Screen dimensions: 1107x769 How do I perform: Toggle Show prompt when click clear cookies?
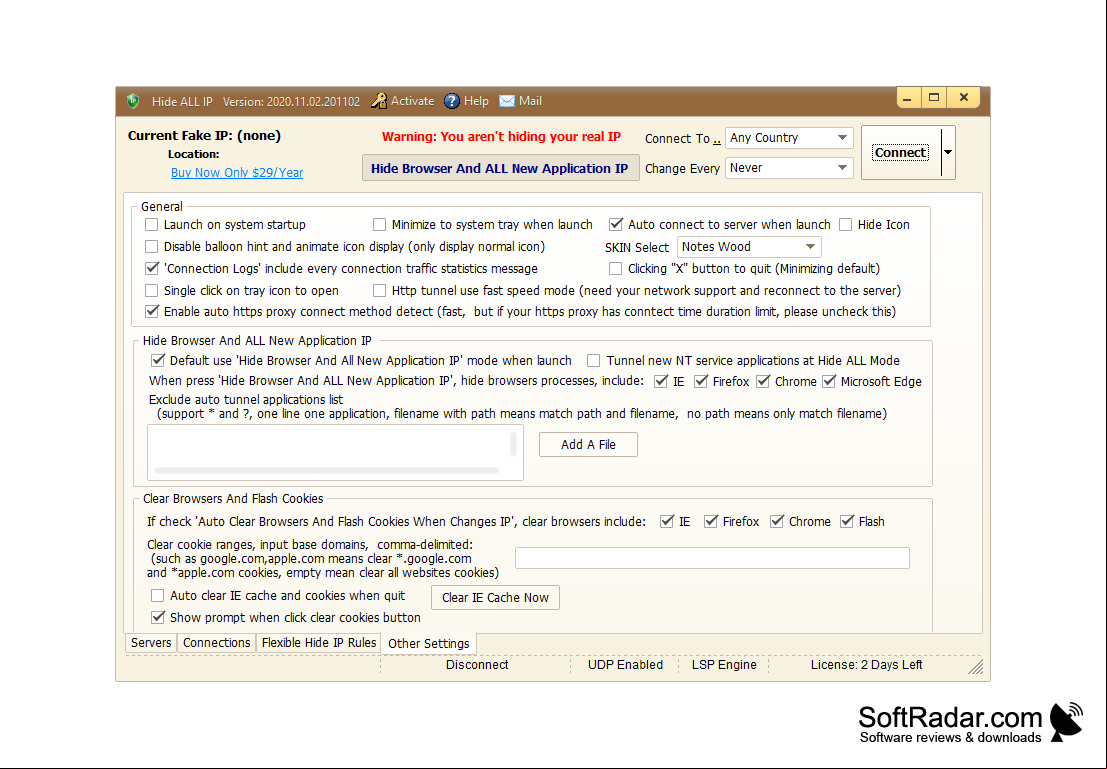tap(157, 617)
